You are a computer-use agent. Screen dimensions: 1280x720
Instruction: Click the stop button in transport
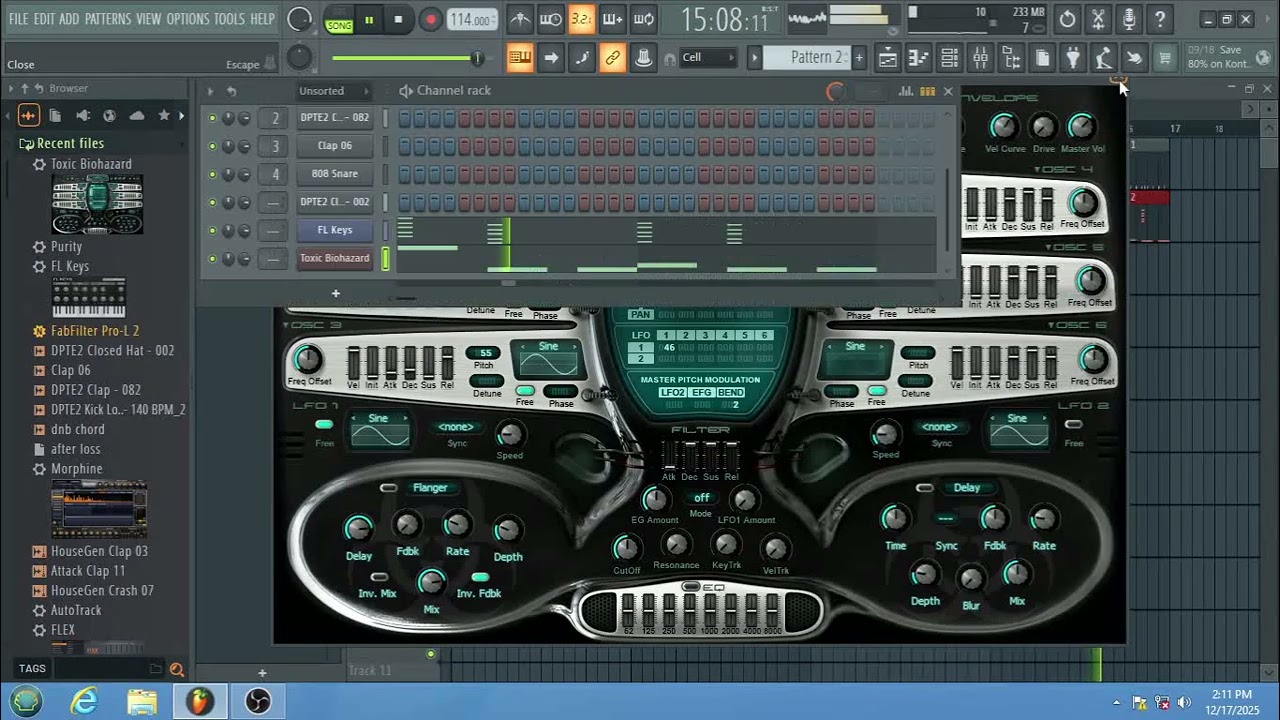pos(398,19)
